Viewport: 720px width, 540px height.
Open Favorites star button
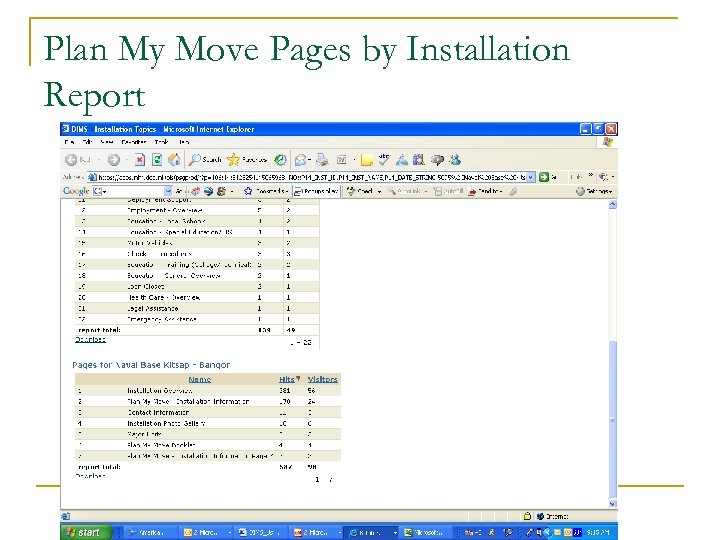click(248, 160)
